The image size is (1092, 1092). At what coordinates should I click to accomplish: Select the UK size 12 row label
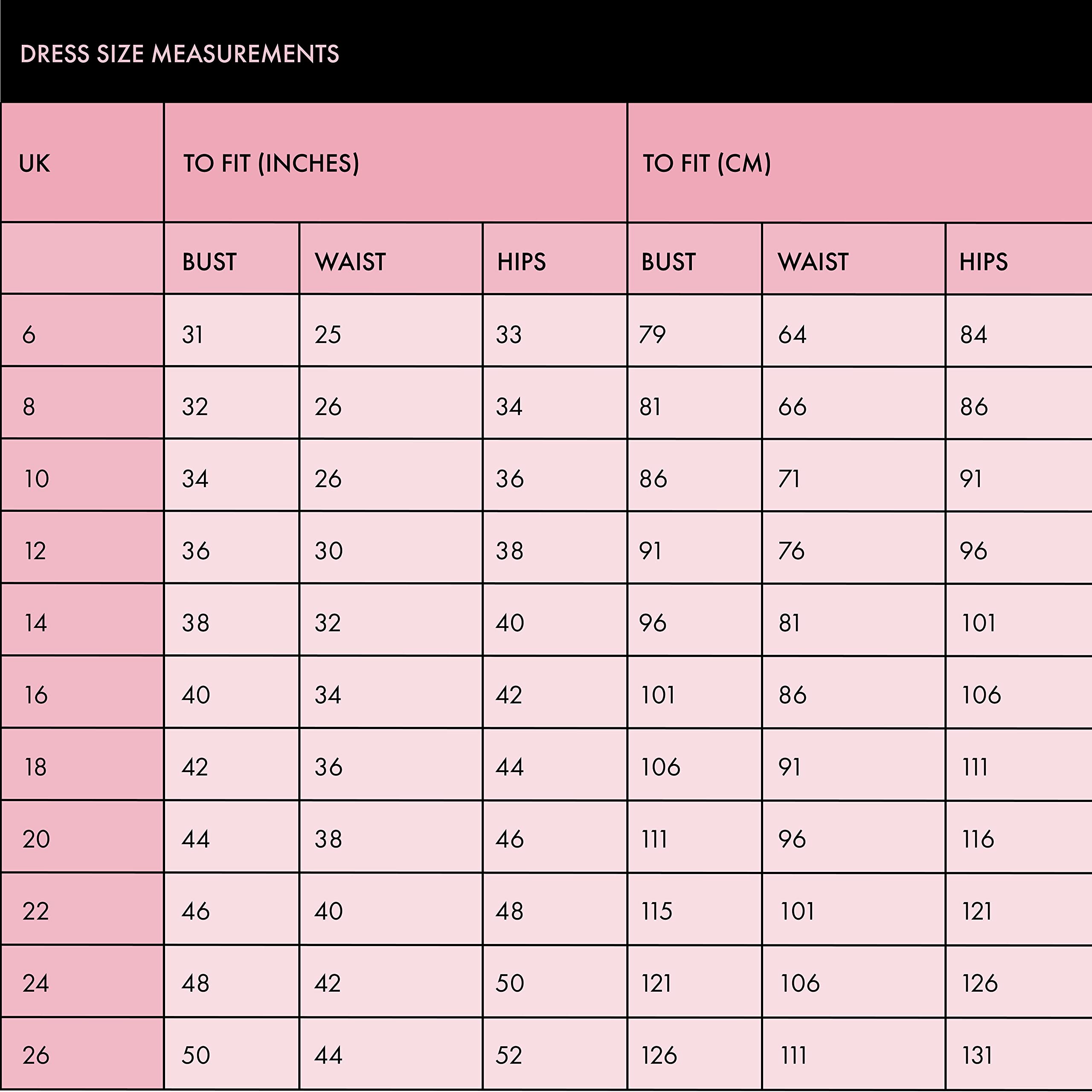point(35,551)
